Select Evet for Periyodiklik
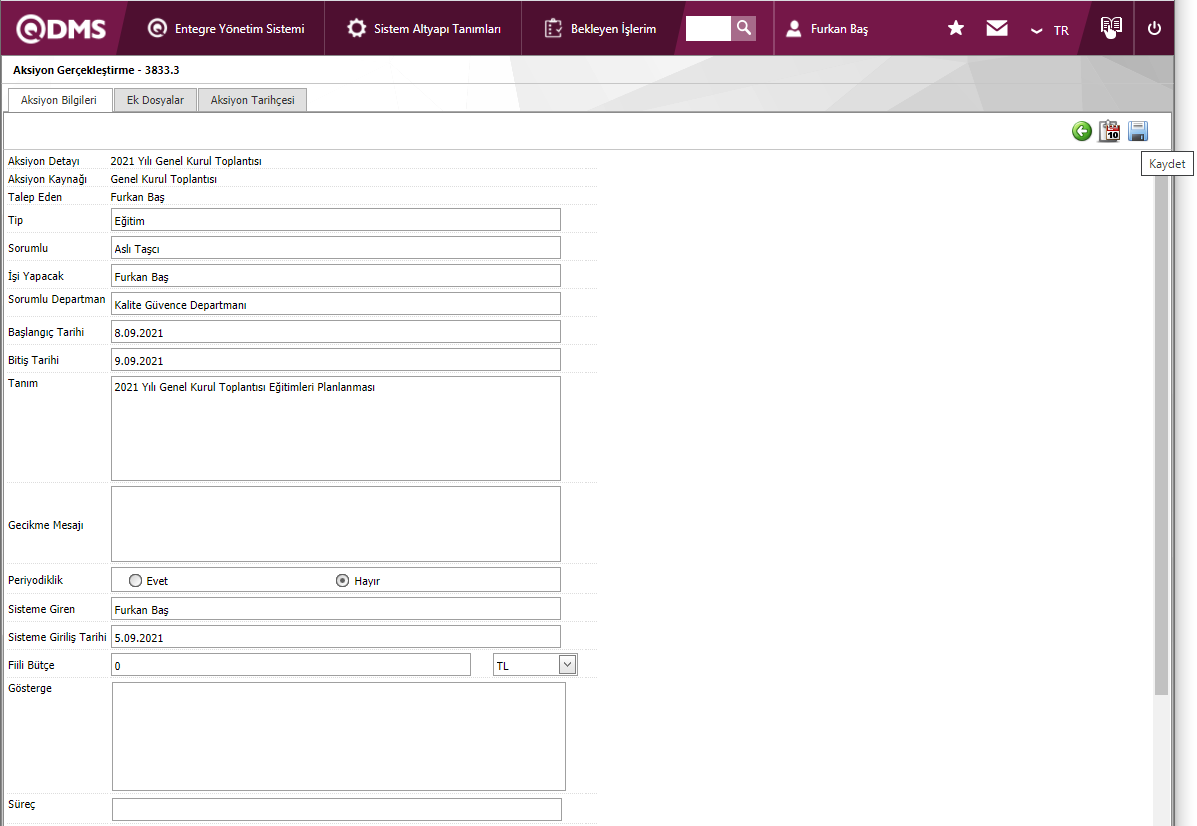 click(136, 581)
